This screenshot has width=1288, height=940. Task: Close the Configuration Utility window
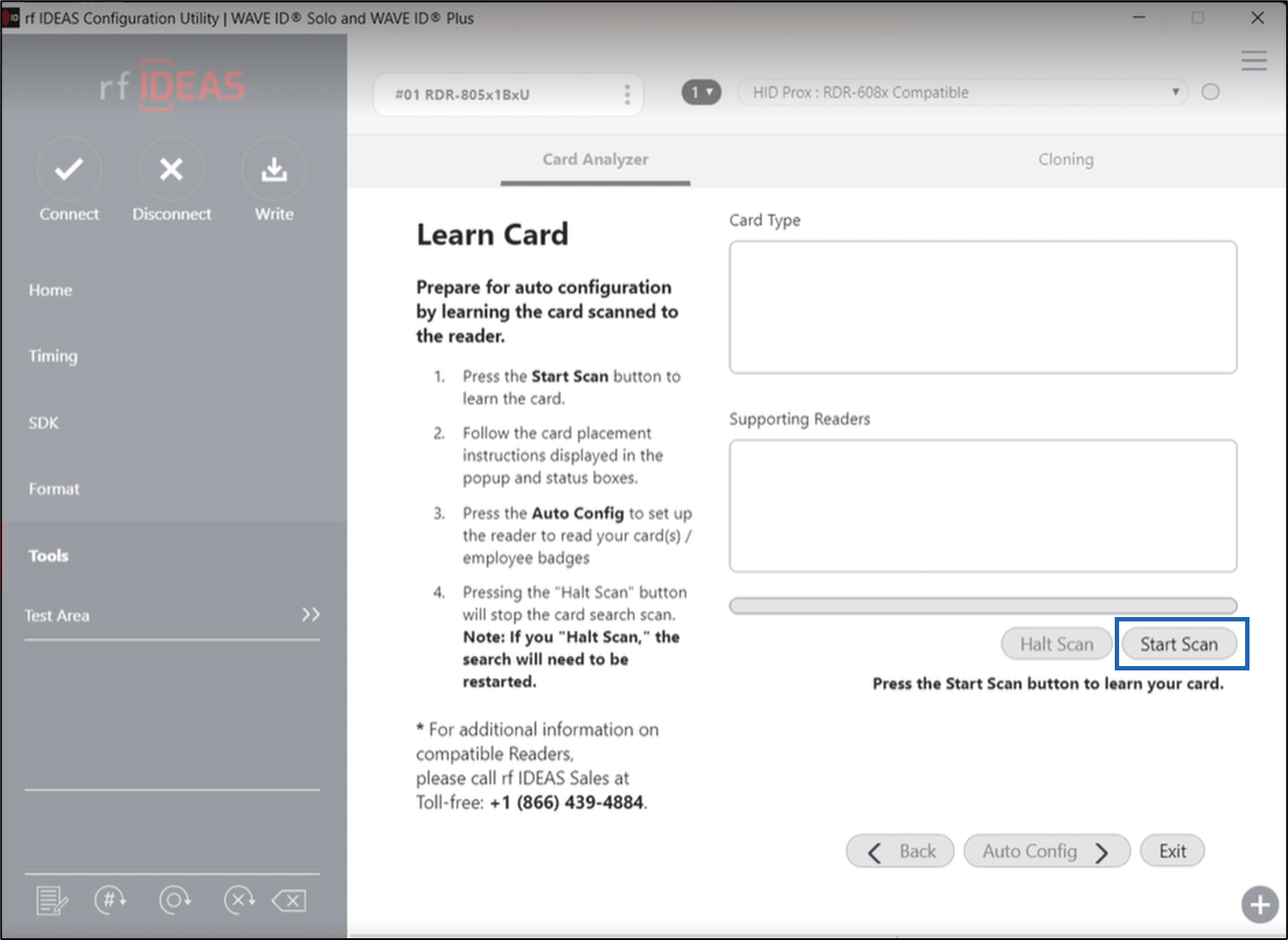click(x=1257, y=18)
